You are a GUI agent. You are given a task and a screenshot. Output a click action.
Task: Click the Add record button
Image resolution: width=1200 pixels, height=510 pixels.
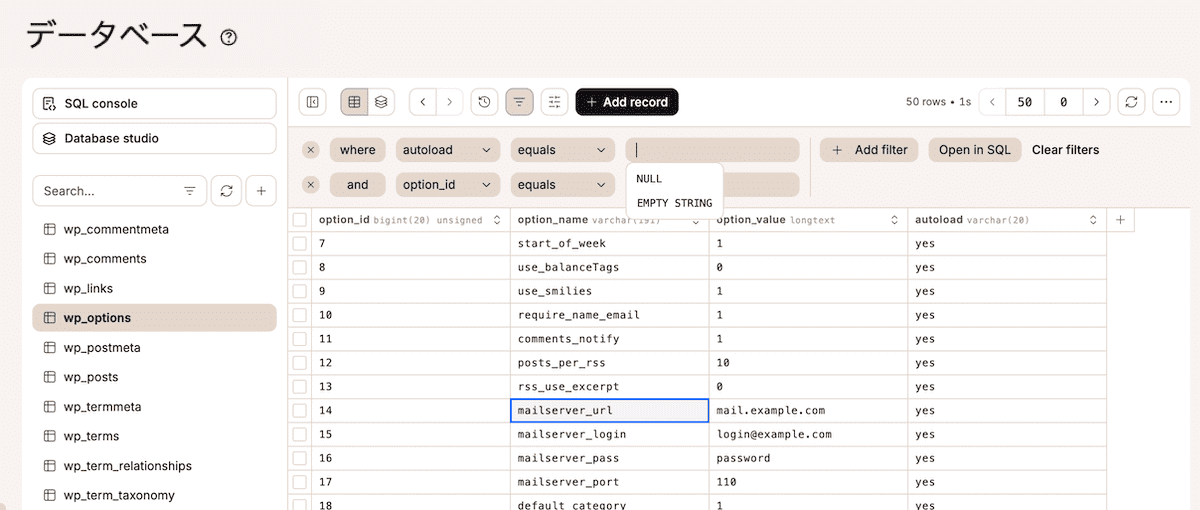[x=627, y=102]
